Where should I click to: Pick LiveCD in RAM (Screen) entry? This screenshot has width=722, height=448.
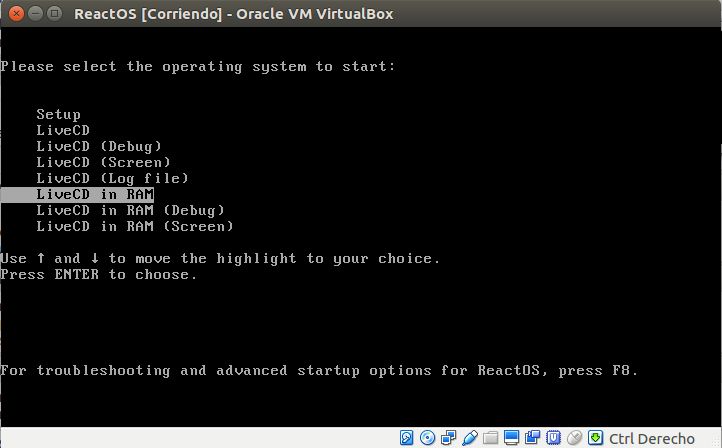click(135, 226)
